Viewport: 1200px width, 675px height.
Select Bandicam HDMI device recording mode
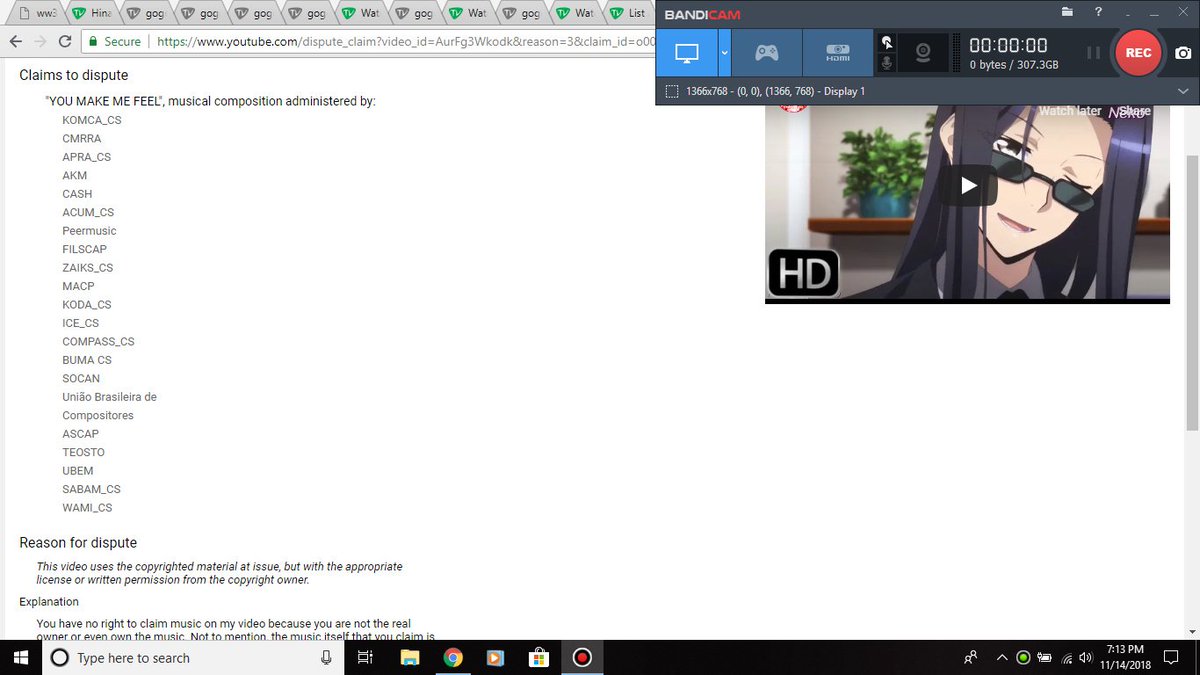tap(837, 53)
